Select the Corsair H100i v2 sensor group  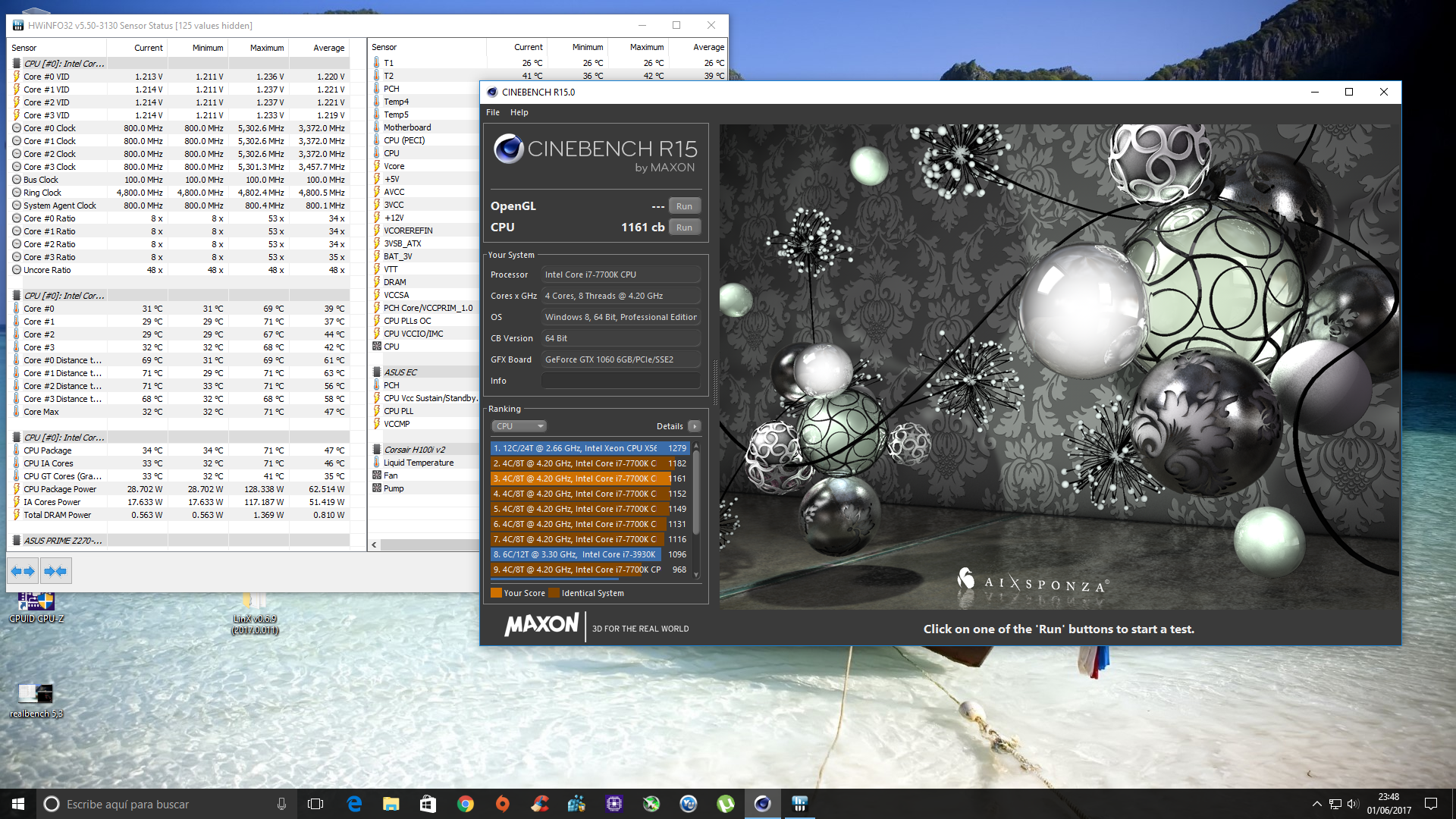click(414, 450)
